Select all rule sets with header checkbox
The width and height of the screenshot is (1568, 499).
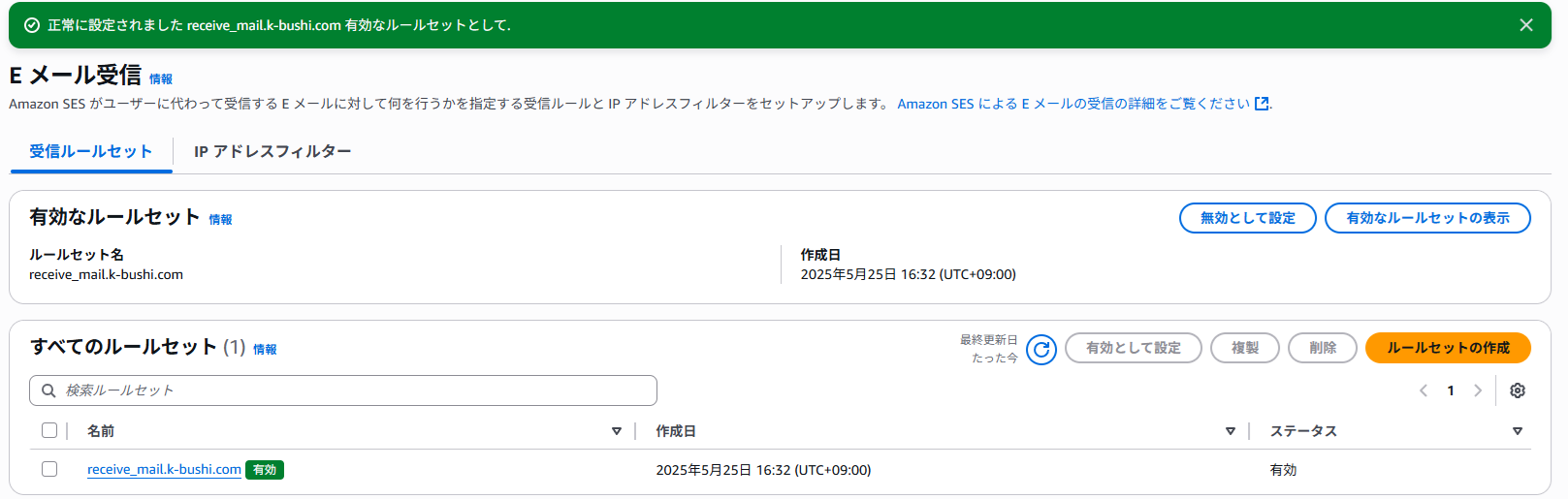click(49, 430)
